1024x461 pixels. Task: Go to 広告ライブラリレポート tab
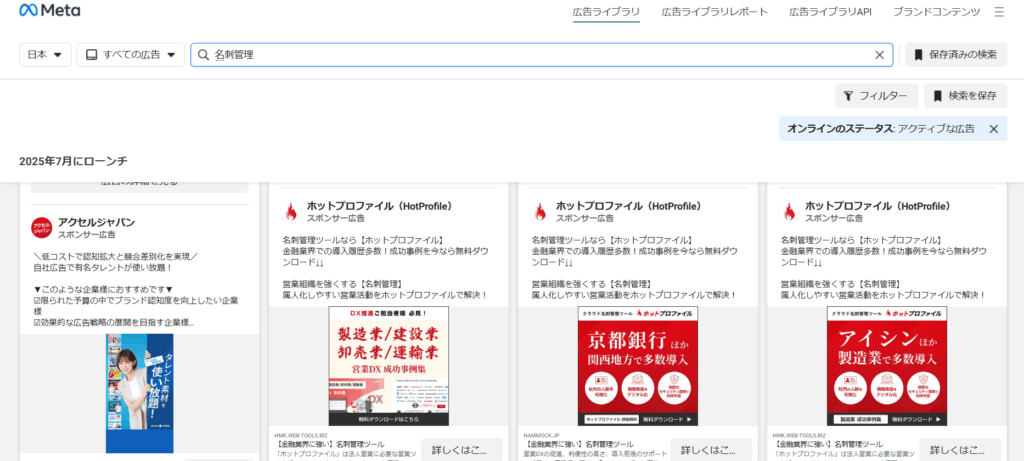point(714,12)
